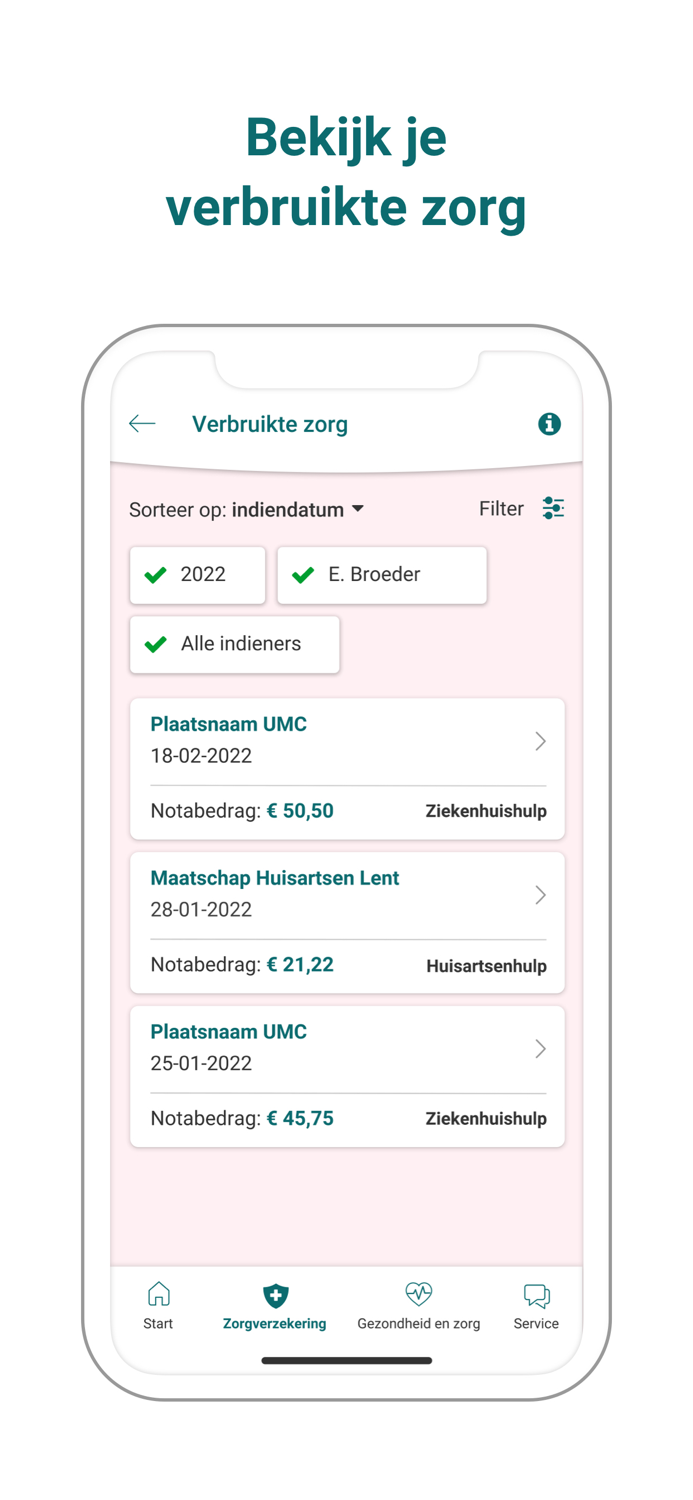Click the Filter label text

[501, 508]
